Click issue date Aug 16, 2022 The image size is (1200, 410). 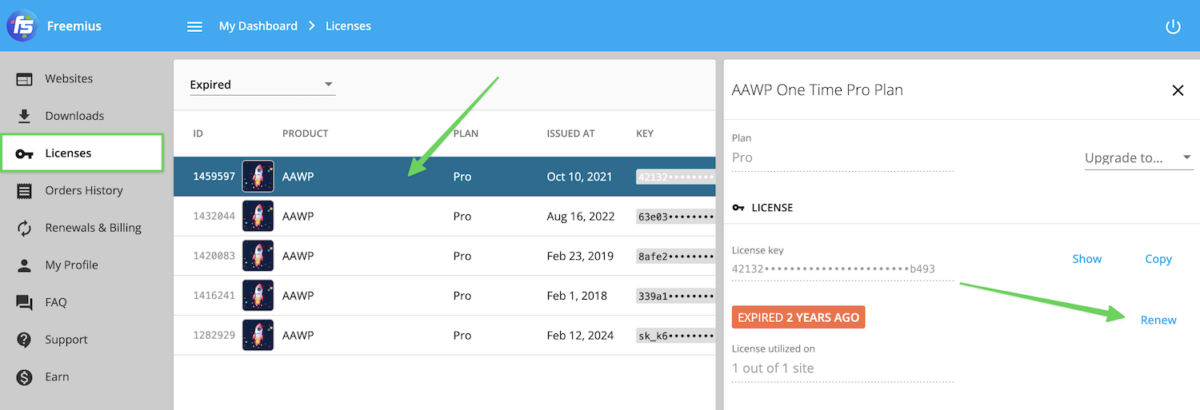coord(579,216)
